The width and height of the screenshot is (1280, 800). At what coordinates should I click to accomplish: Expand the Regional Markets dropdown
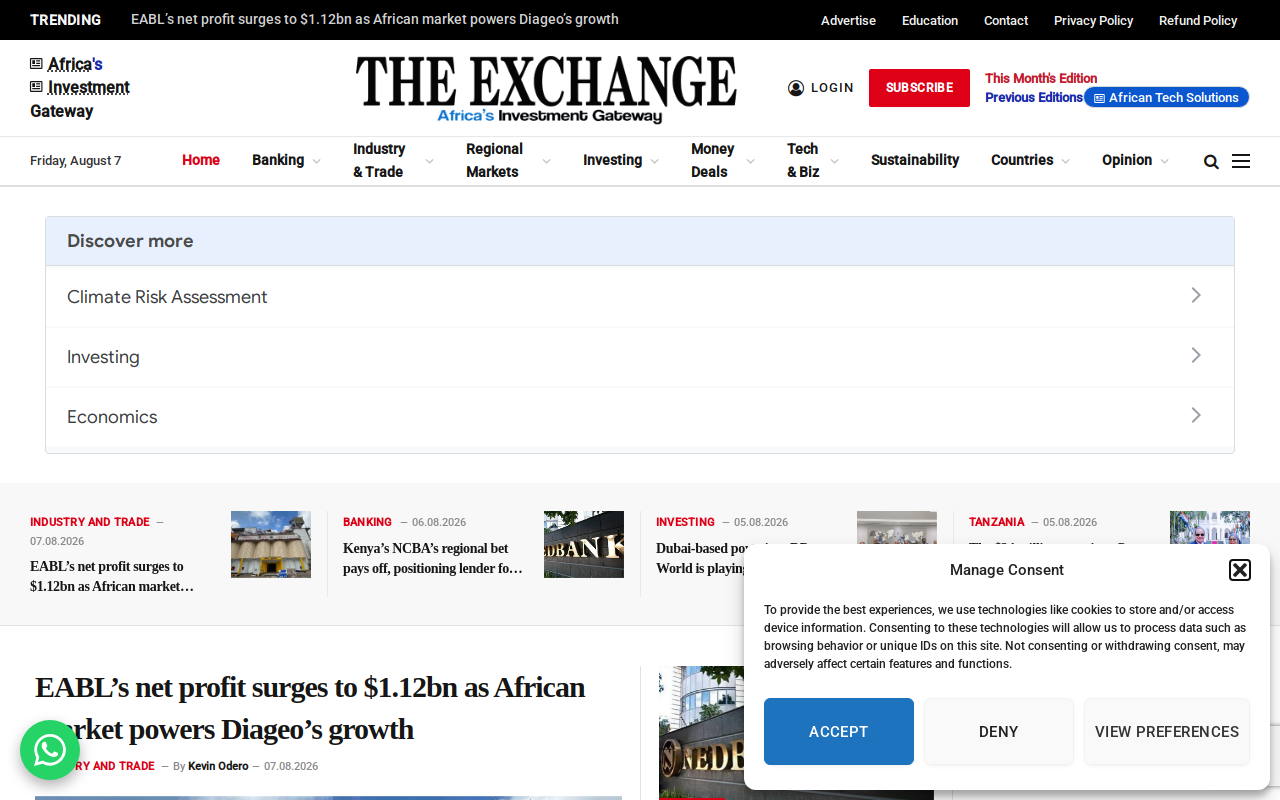546,161
